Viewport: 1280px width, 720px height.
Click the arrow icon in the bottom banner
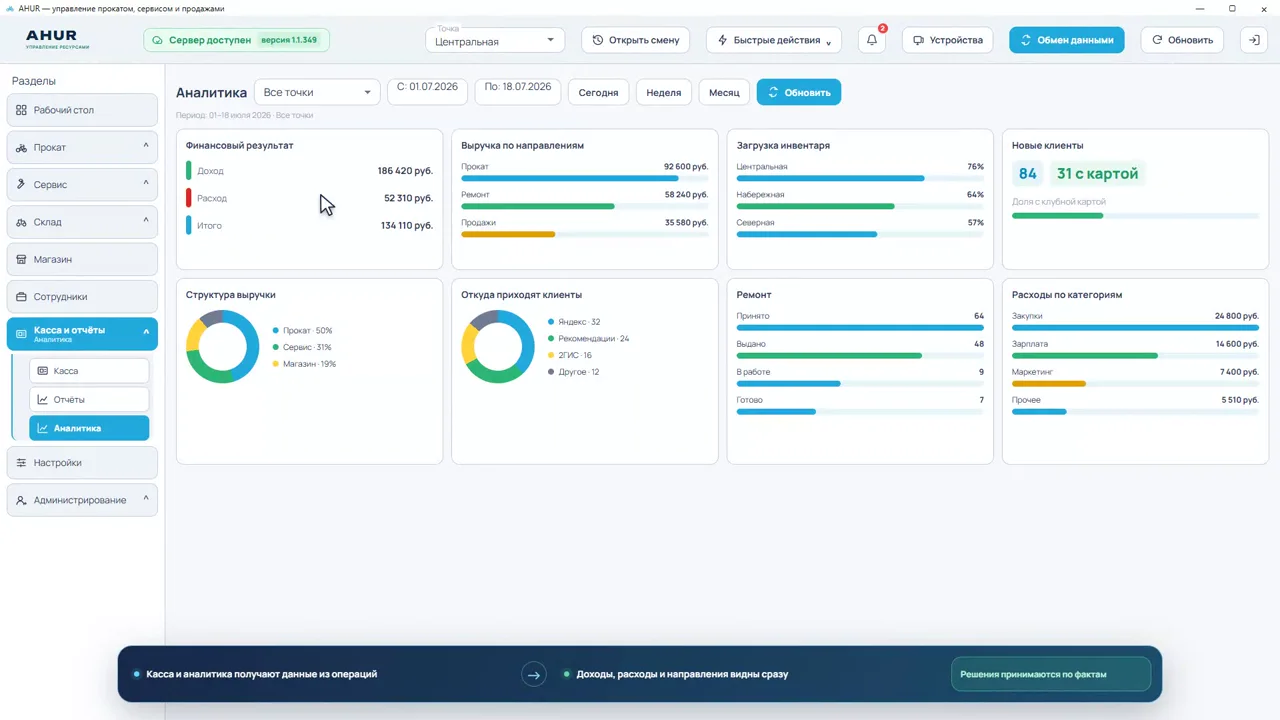coord(534,675)
